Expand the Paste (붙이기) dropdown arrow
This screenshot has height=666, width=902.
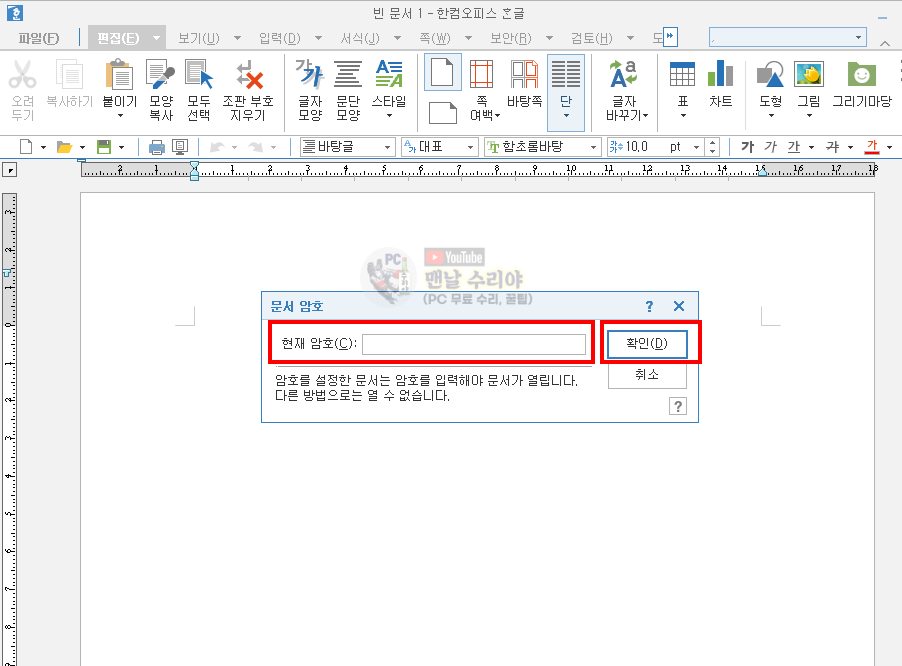coord(120,116)
